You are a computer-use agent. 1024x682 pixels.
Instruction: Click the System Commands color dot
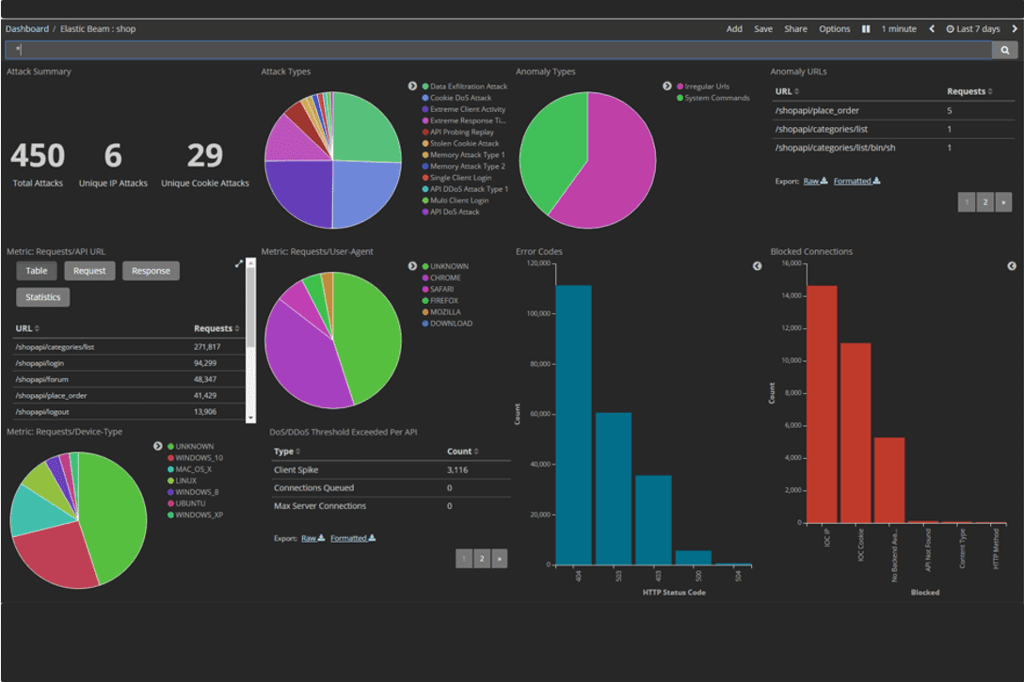tap(680, 98)
